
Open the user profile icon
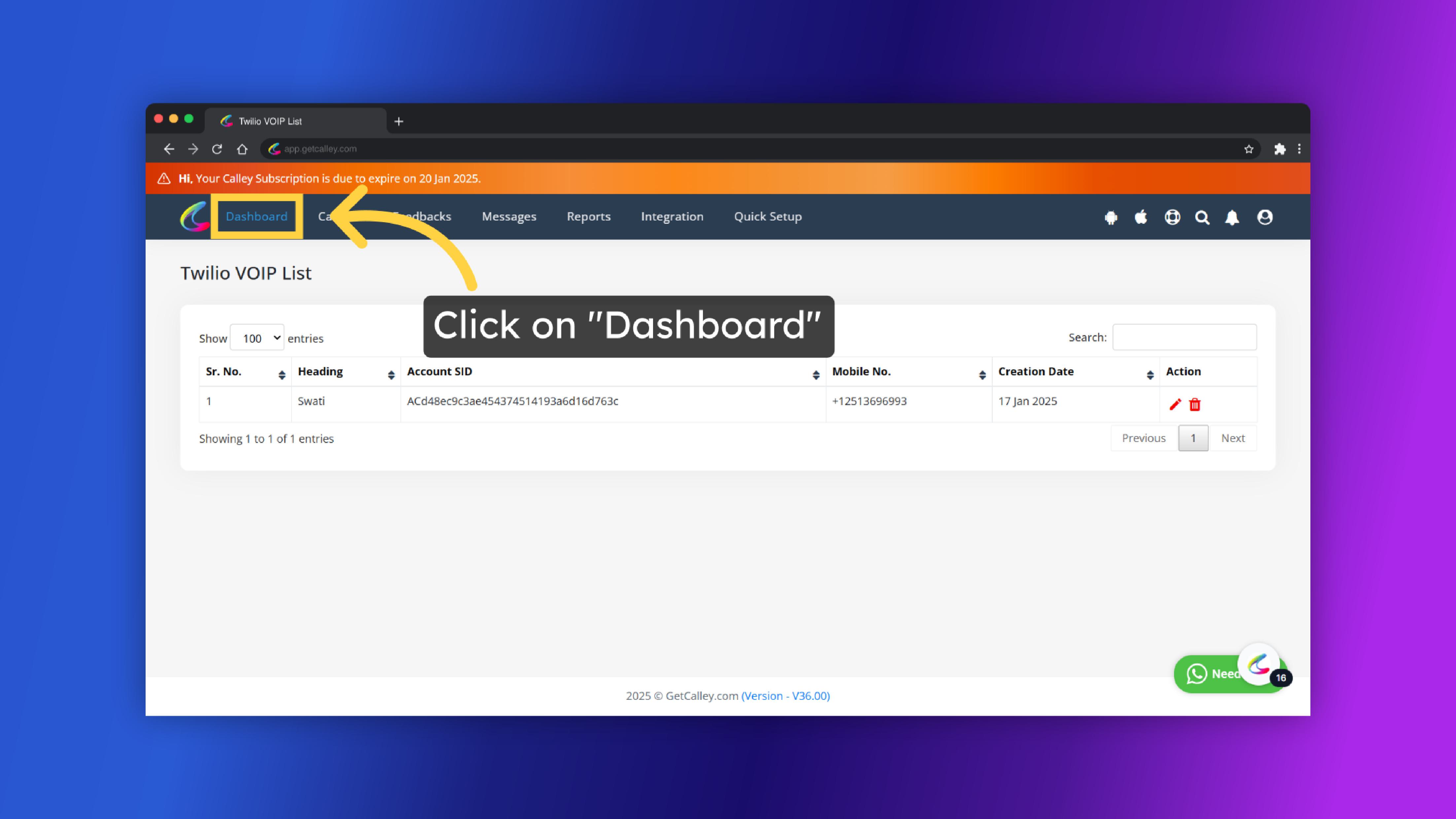tap(1265, 217)
